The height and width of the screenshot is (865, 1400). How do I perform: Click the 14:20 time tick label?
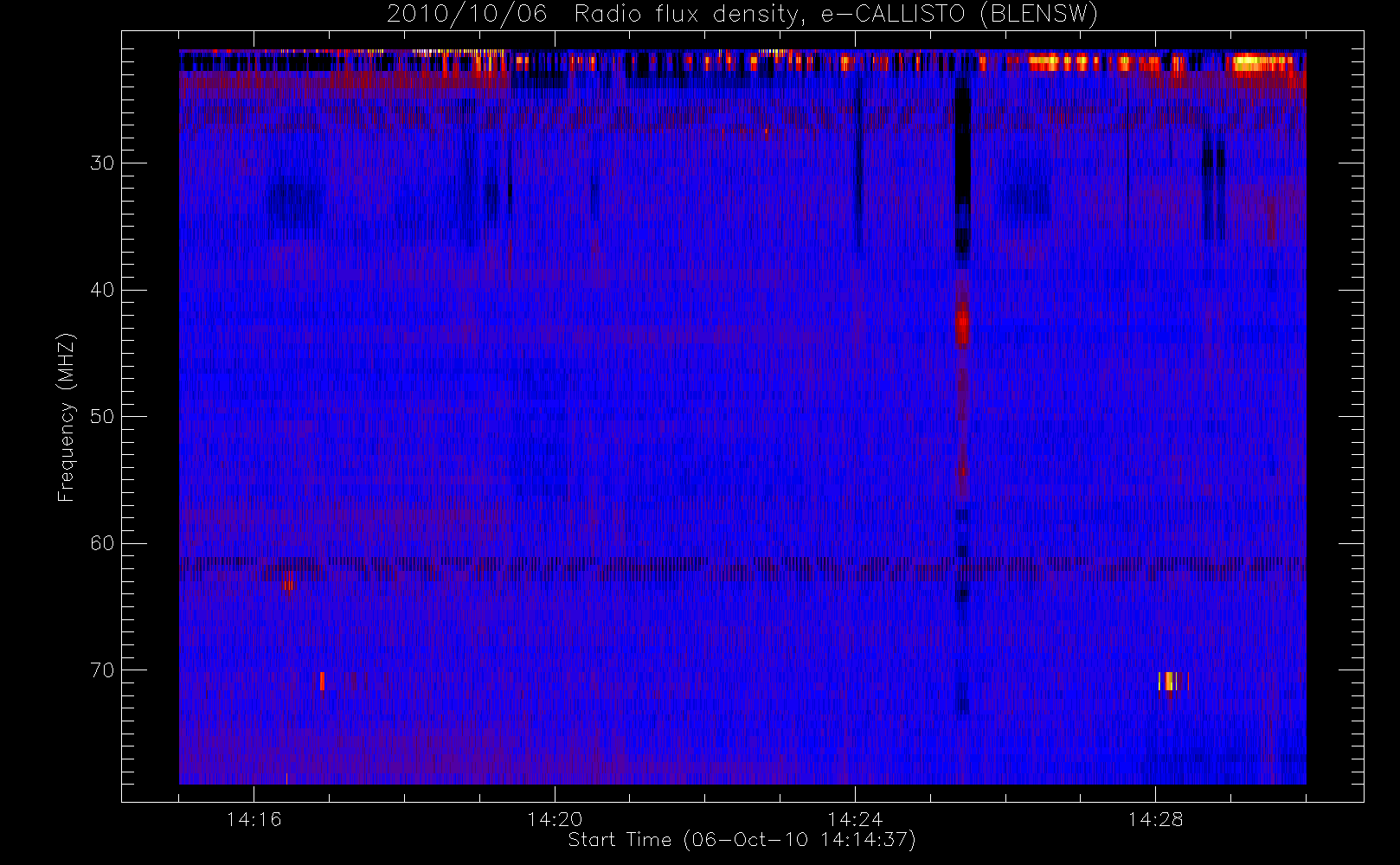pyautogui.click(x=555, y=819)
